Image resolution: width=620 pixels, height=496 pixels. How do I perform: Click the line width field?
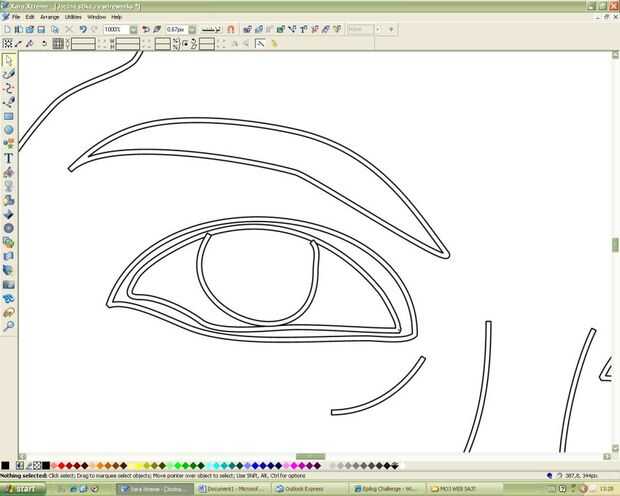176,30
